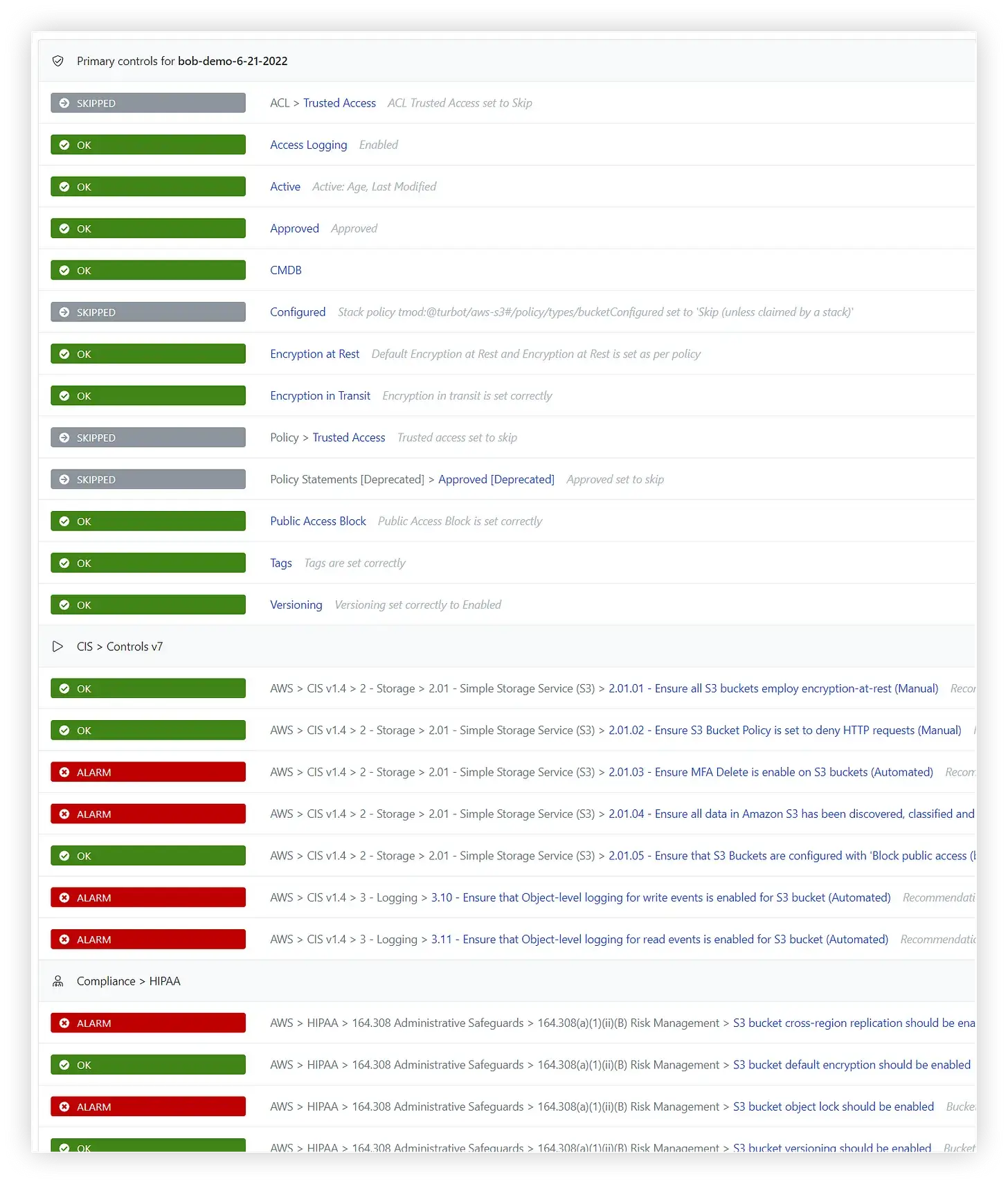The height and width of the screenshot is (1184, 1008).
Task: Click 'Approved set to skip' reason text
Action: coord(615,479)
